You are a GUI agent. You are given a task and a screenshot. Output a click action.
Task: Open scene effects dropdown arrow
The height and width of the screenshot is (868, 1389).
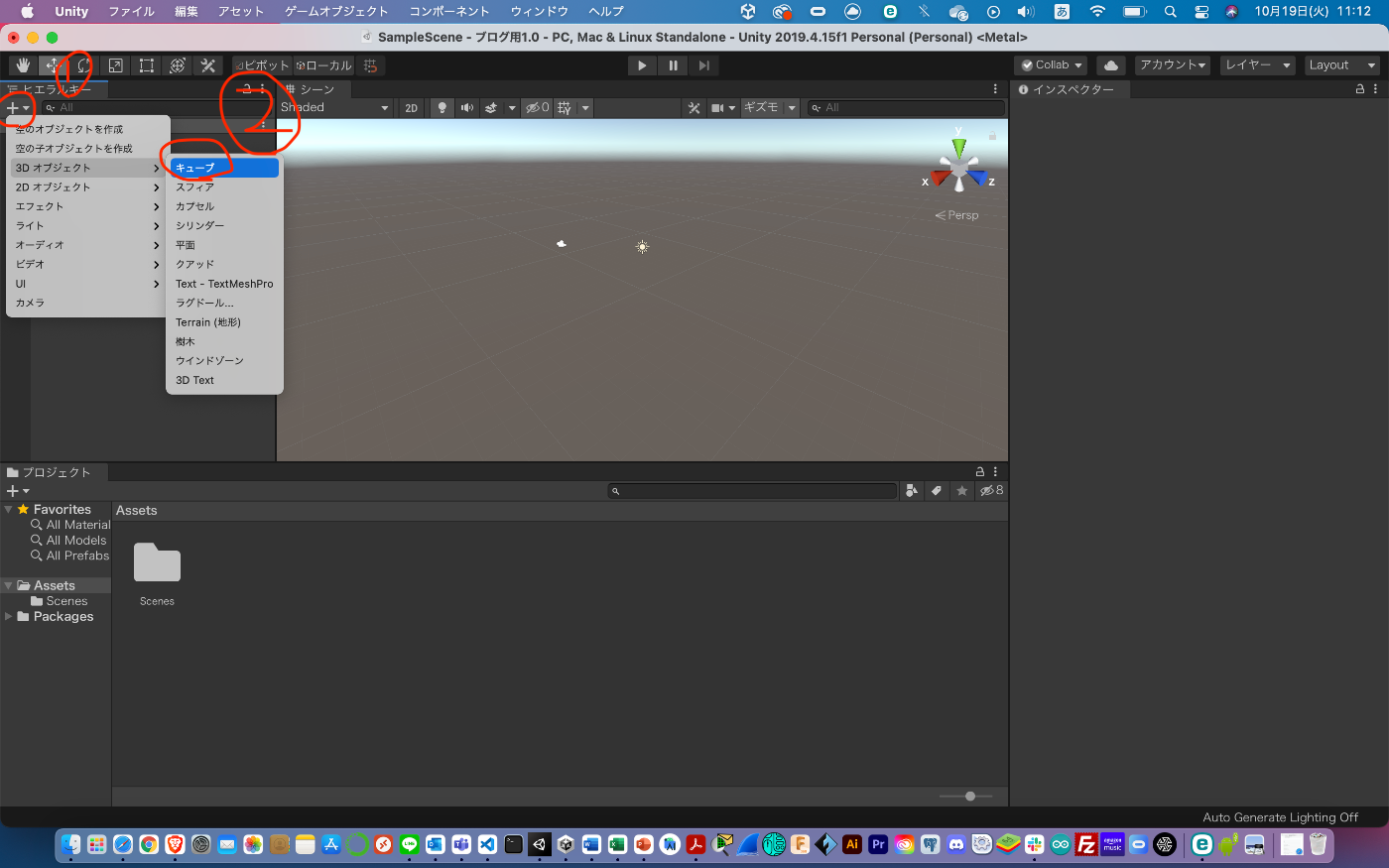512,108
